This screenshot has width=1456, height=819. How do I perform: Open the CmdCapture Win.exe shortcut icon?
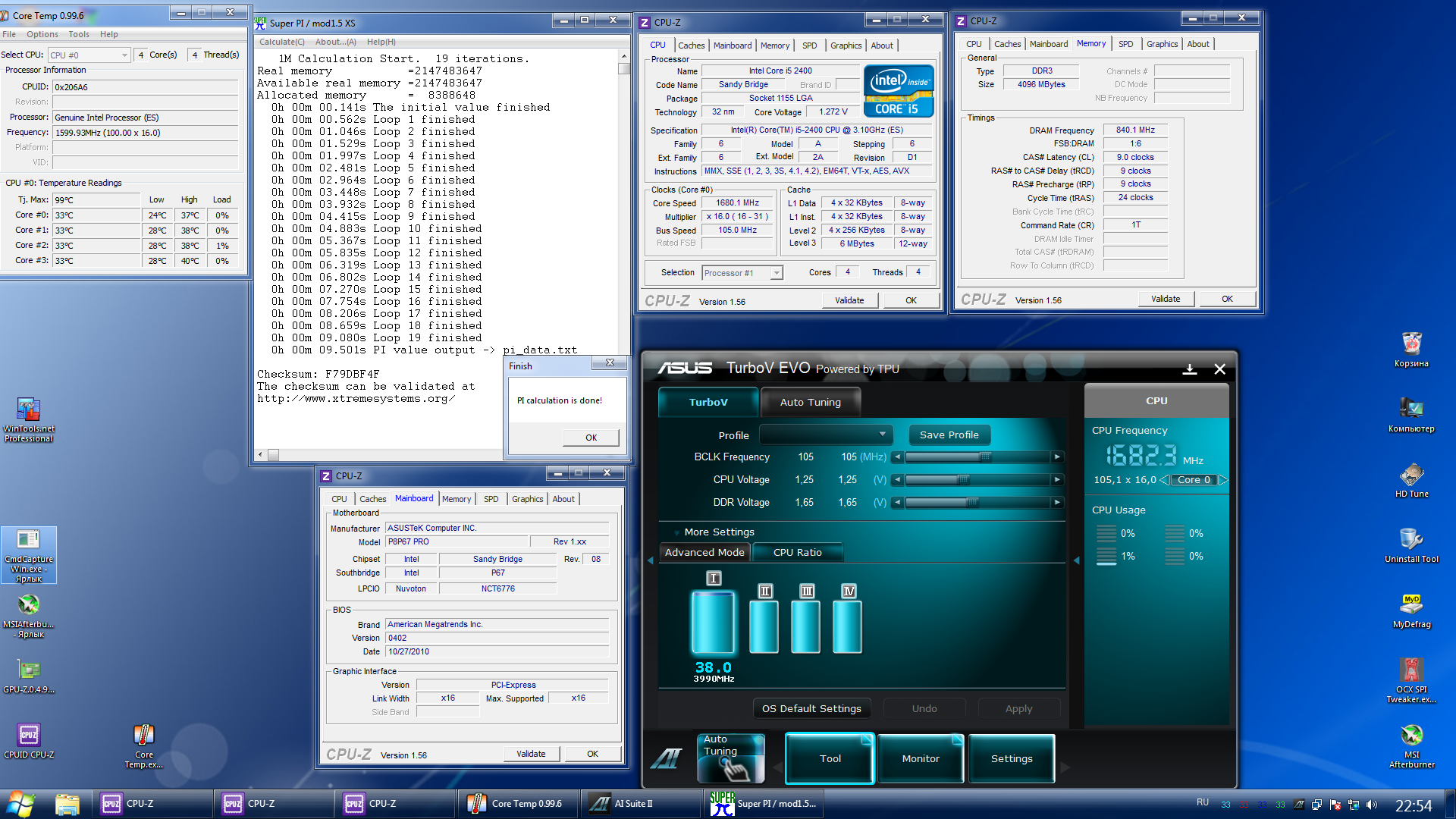coord(28,555)
